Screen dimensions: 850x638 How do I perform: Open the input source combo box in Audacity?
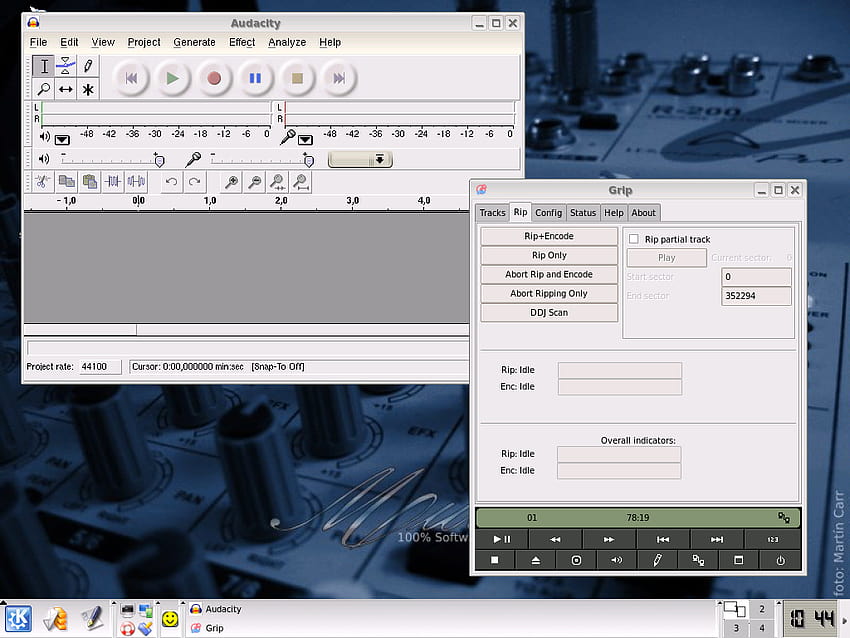click(x=360, y=159)
